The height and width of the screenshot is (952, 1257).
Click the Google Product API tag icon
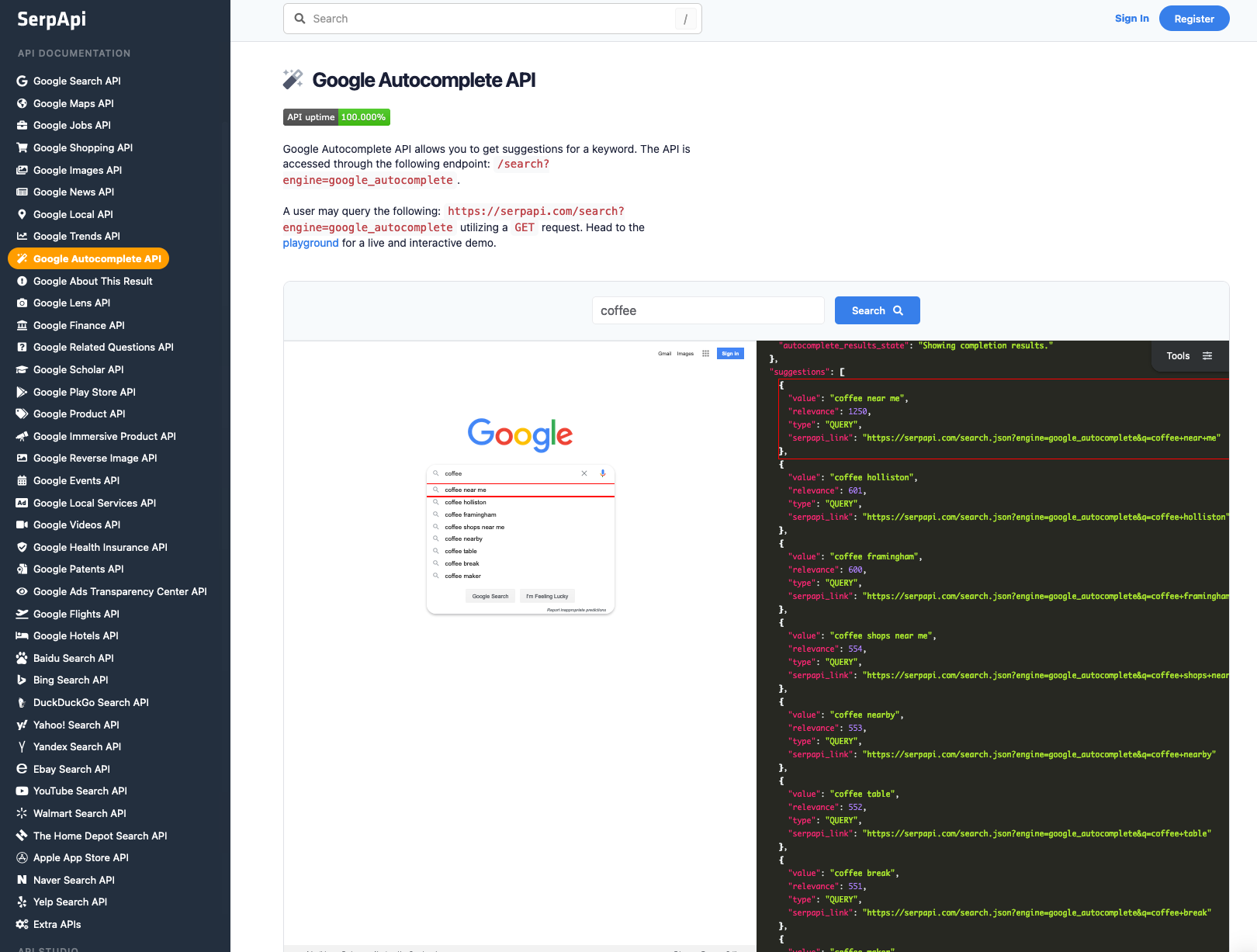pyautogui.click(x=22, y=414)
